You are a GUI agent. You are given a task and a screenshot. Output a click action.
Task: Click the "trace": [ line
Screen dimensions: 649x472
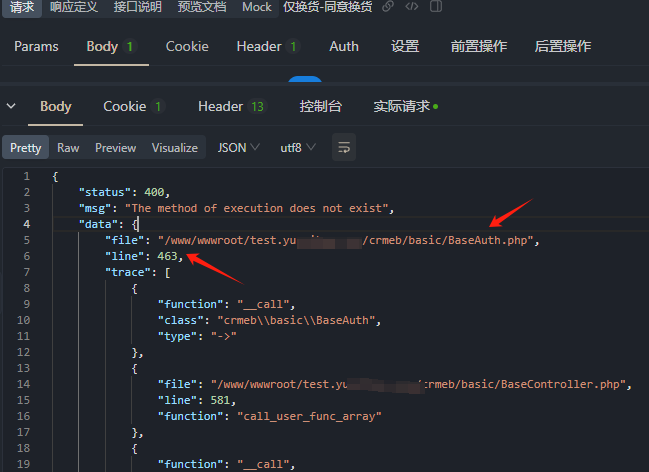point(138,272)
